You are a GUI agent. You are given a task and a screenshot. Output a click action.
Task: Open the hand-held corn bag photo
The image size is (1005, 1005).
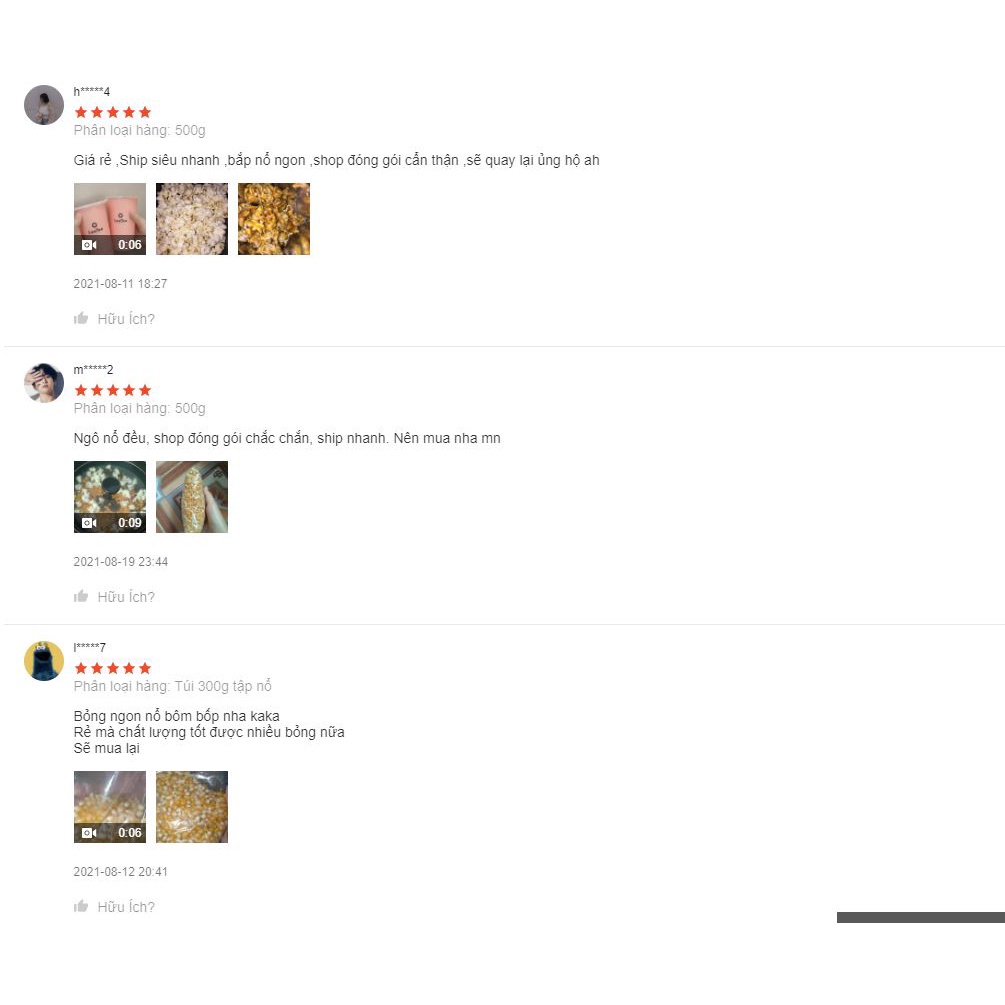[192, 497]
